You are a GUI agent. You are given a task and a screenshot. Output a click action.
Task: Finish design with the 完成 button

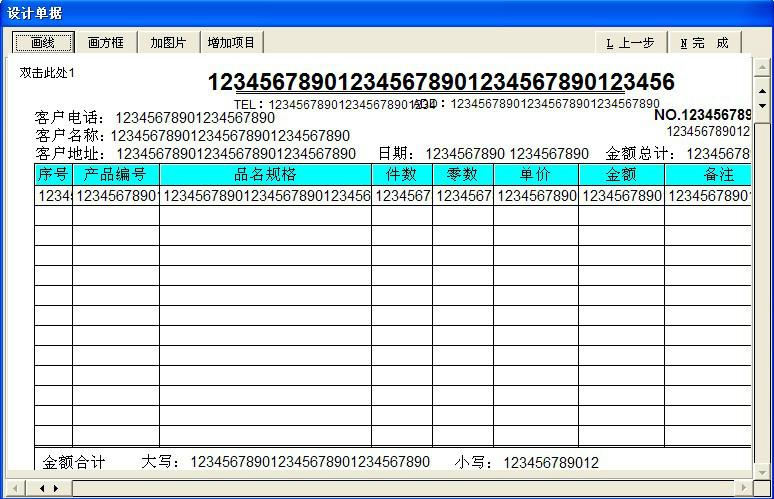[x=704, y=43]
